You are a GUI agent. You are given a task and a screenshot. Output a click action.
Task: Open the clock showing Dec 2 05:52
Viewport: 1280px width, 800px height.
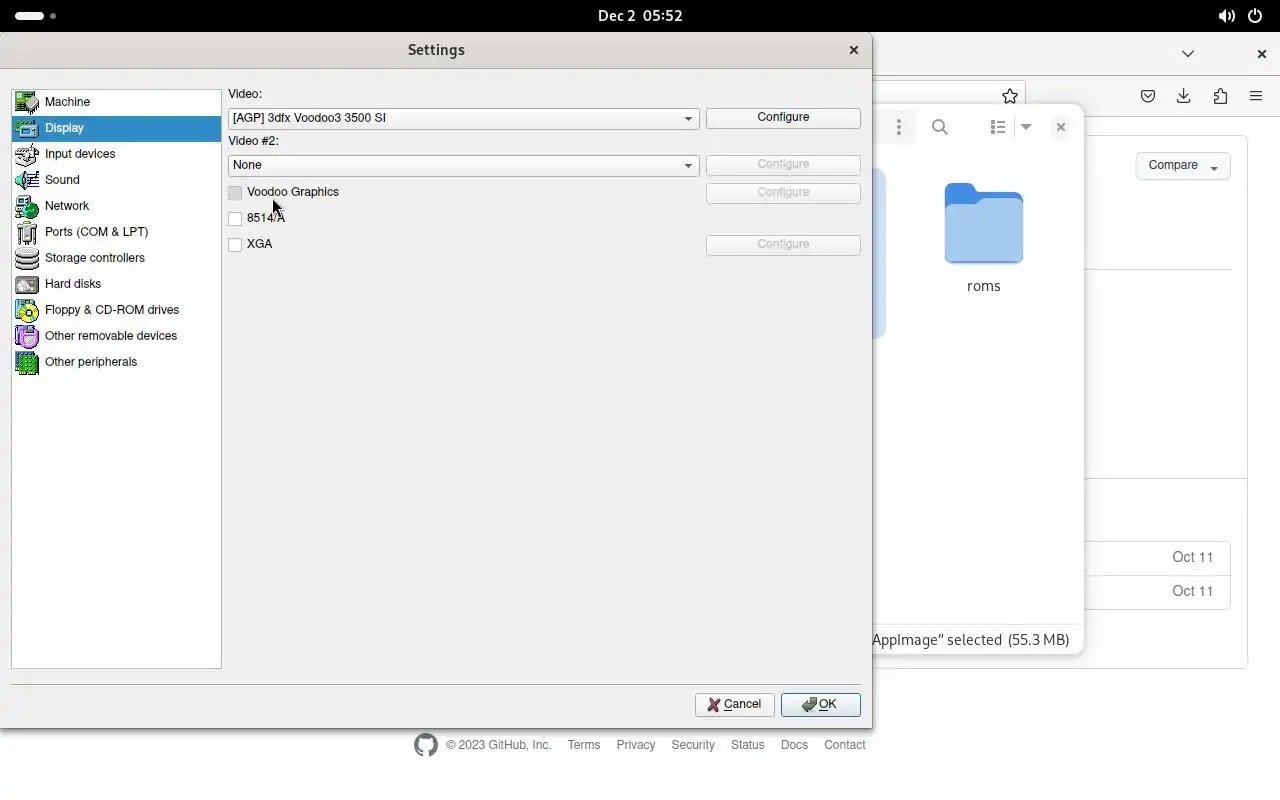640,16
